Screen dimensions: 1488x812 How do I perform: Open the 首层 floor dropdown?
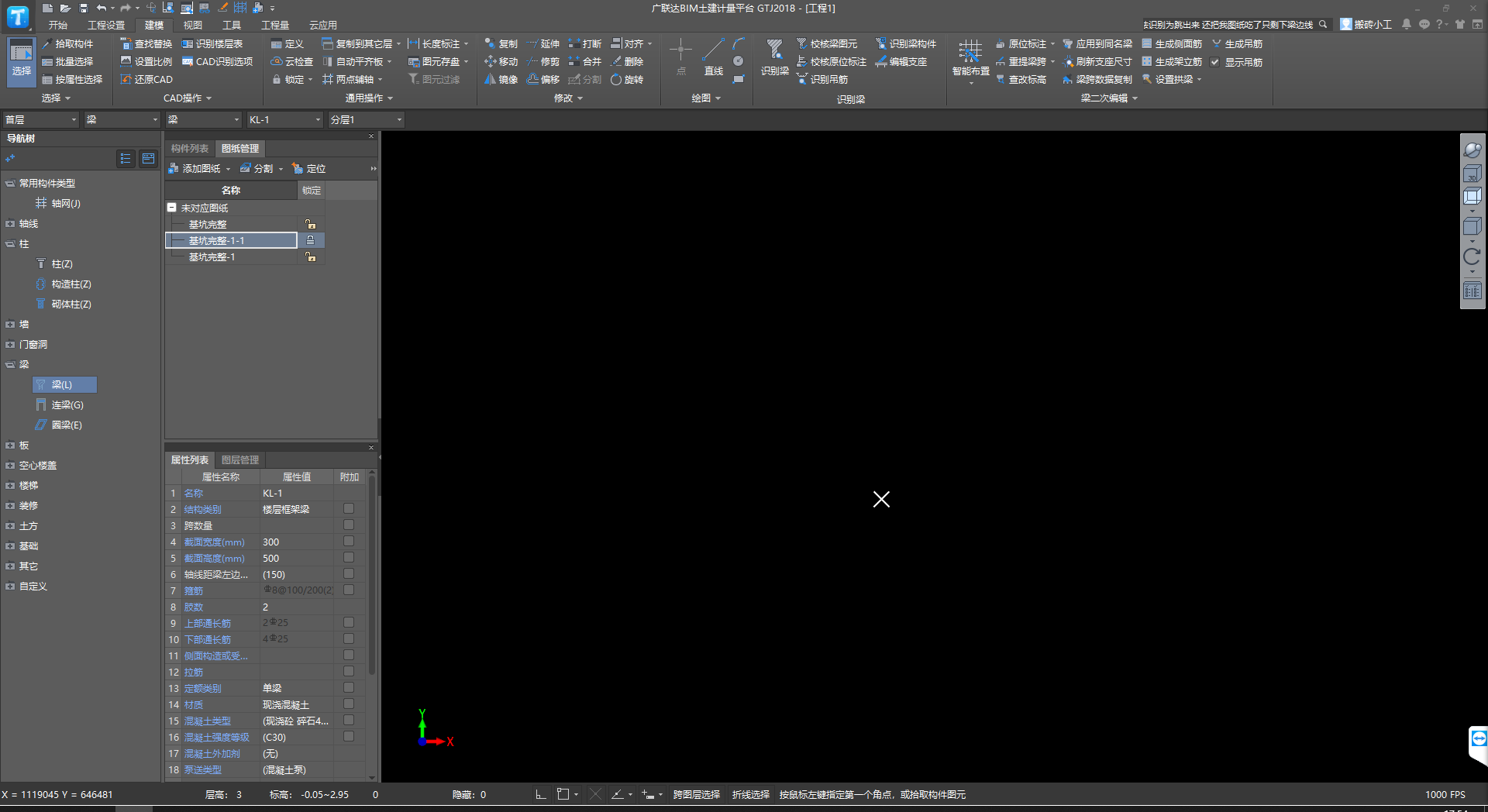(x=40, y=120)
